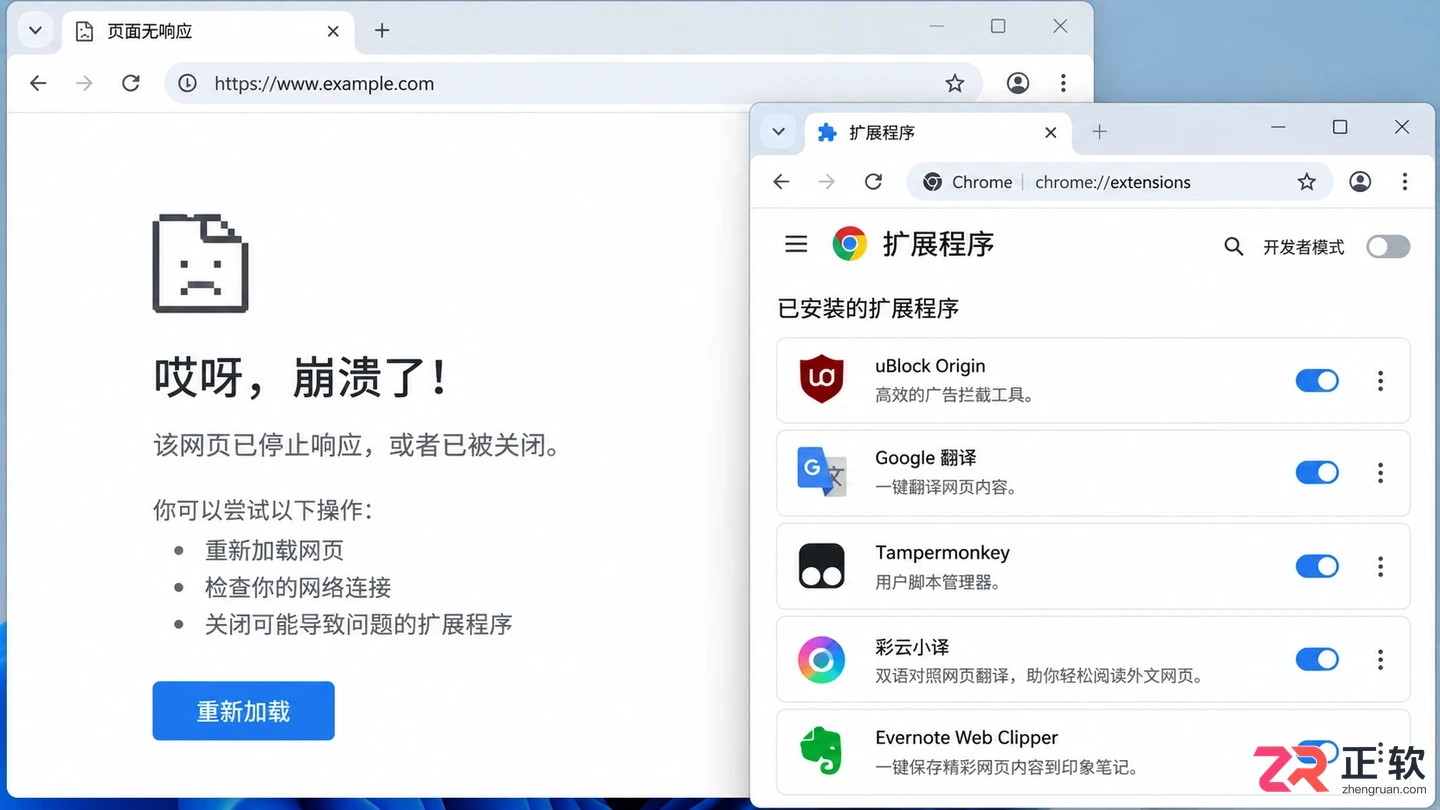Viewport: 1440px width, 810px height.
Task: Click the 重新加载 button
Action: [x=243, y=711]
